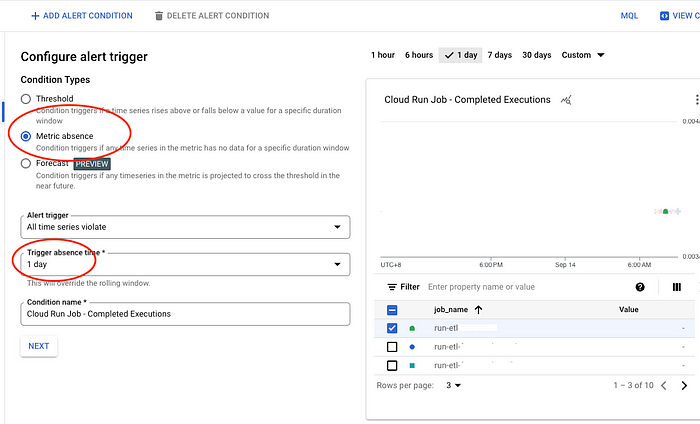Click the blue circle series marker
Screen dimensions: 700x424
point(412,347)
